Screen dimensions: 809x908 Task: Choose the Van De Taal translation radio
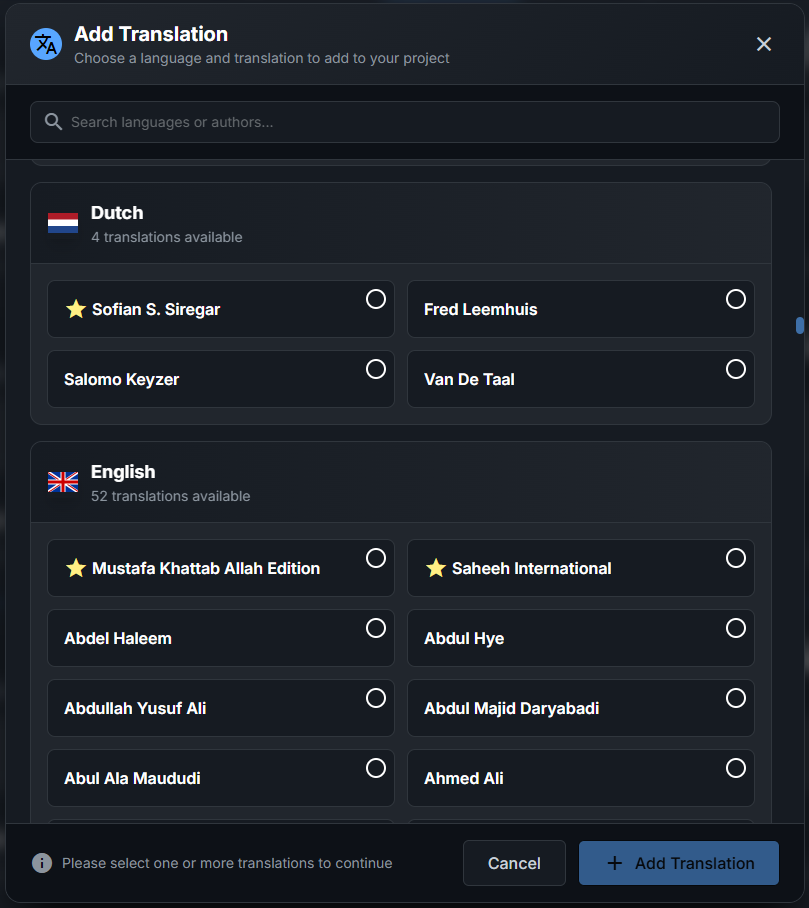click(735, 369)
